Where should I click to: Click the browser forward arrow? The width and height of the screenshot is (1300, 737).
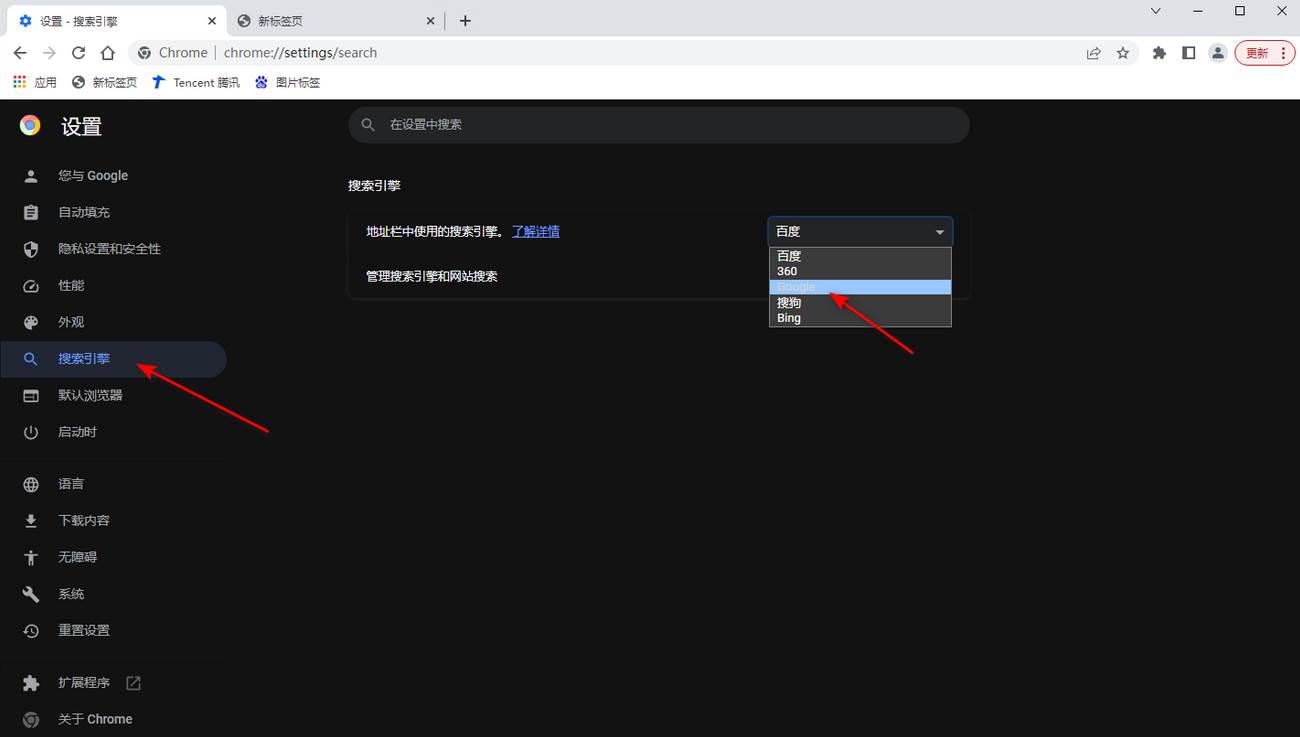[49, 53]
